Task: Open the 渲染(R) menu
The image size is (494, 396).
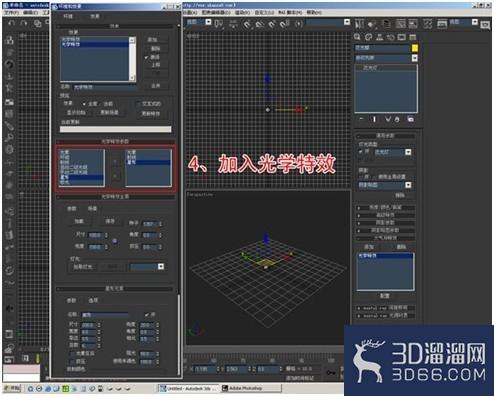Action: pos(242,12)
